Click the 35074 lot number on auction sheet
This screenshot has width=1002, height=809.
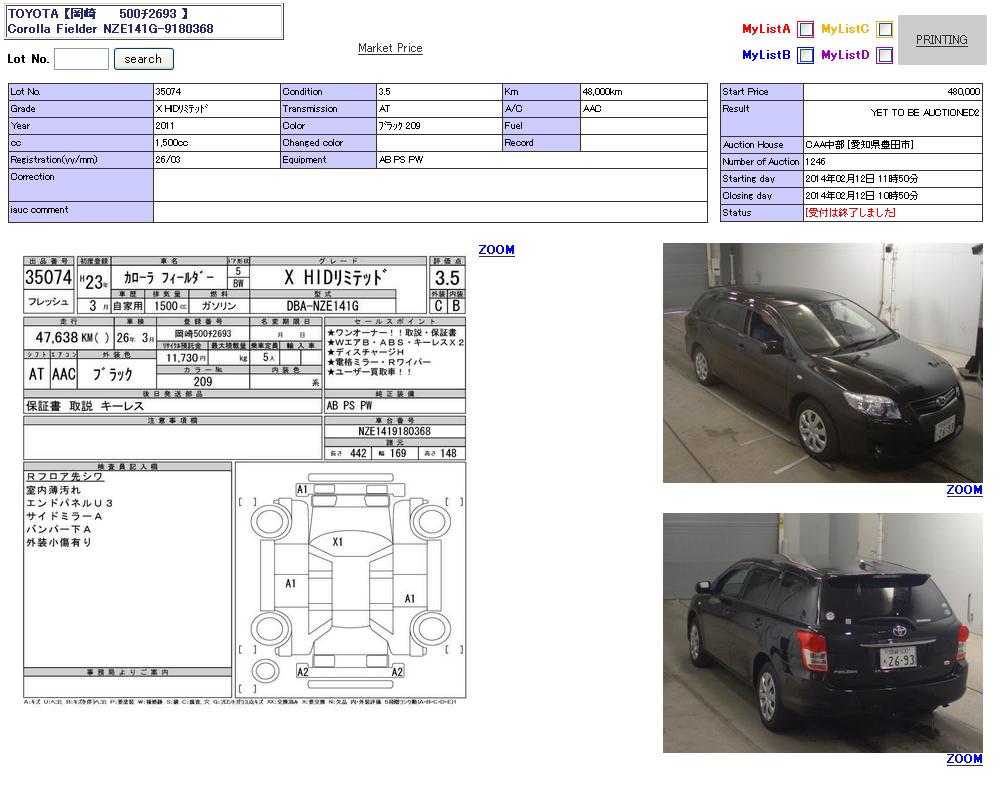click(x=48, y=277)
